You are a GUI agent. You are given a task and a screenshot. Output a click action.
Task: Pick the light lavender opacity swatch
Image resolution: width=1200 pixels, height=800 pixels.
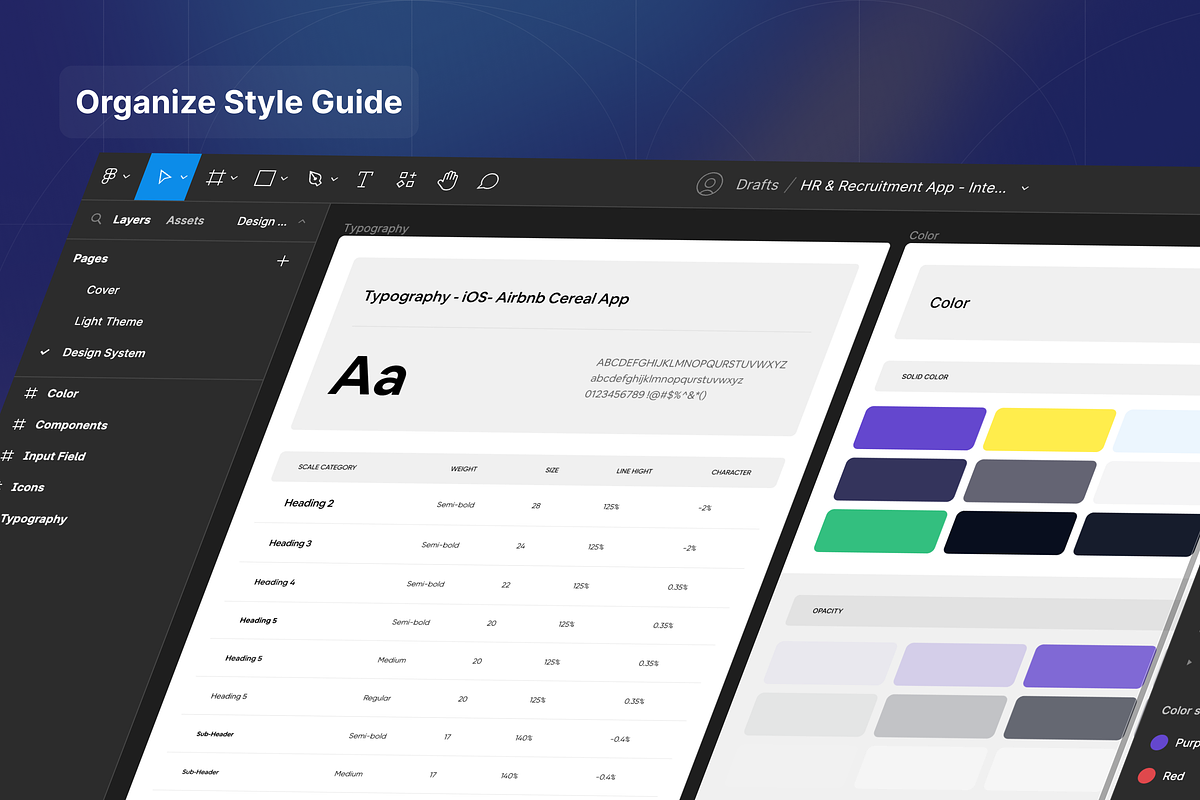tap(960, 665)
